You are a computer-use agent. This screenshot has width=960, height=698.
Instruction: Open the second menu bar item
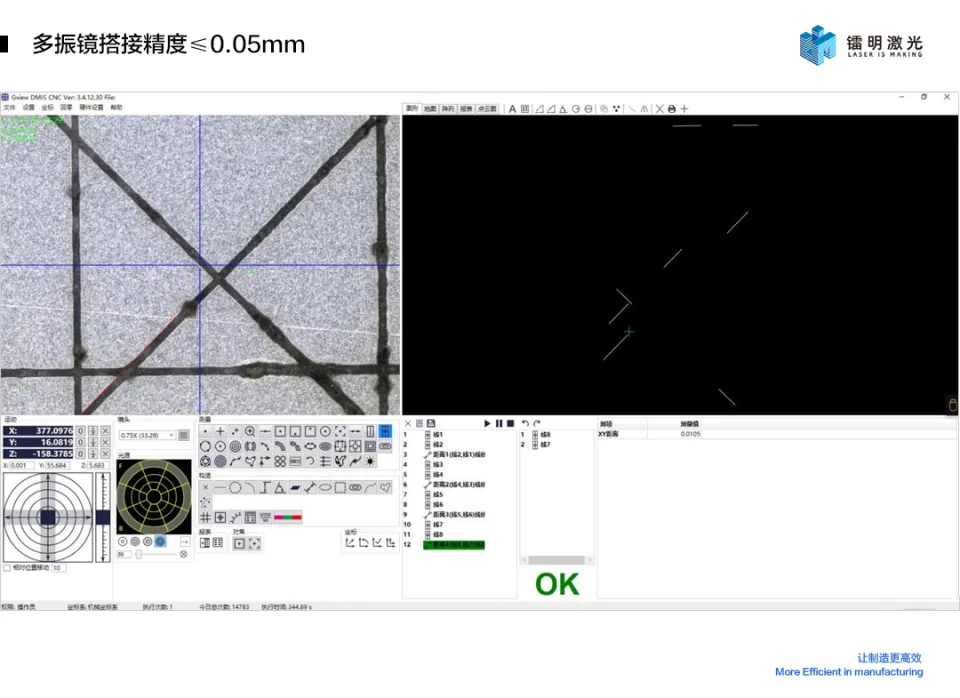[29, 107]
